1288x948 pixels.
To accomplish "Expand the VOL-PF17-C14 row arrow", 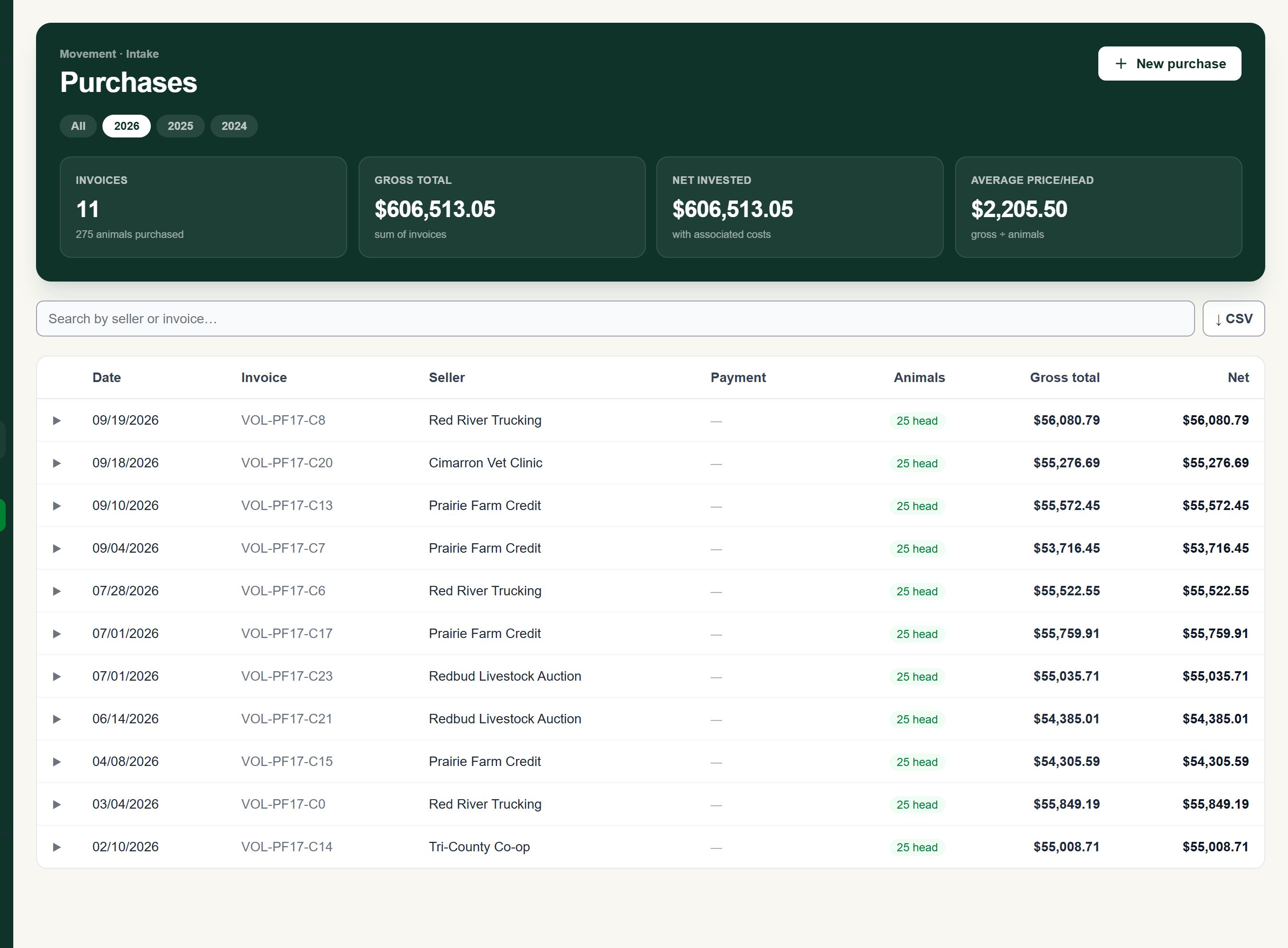I will pyautogui.click(x=57, y=847).
